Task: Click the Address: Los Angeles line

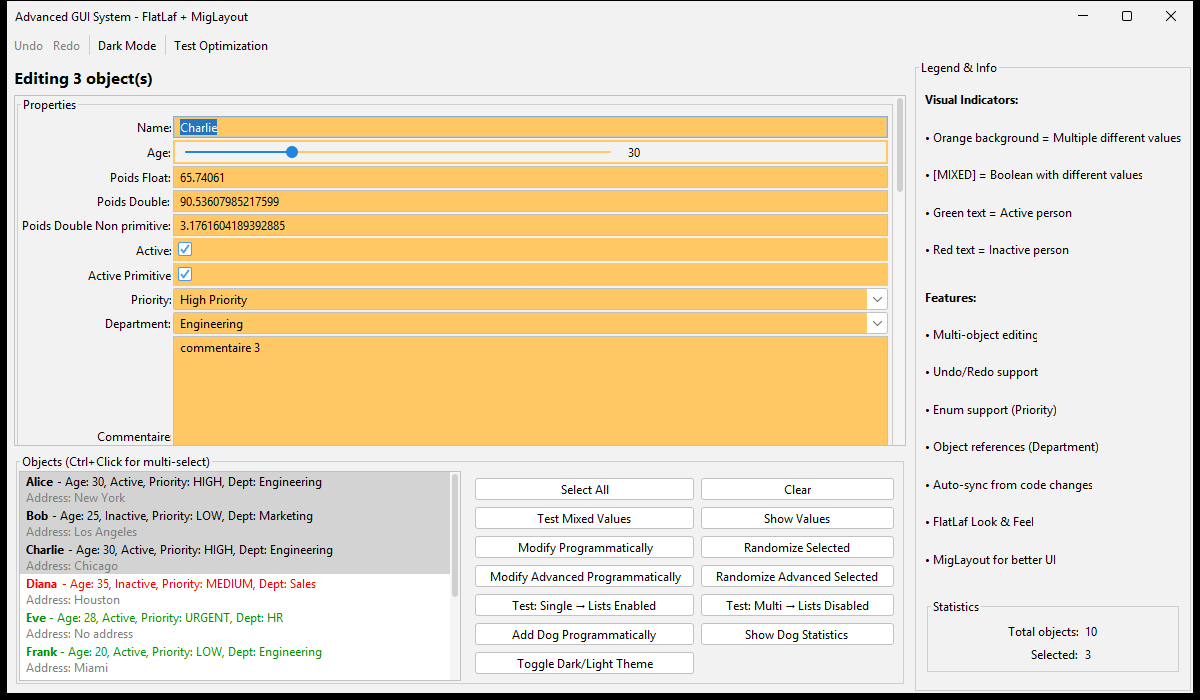Action: 82,532
